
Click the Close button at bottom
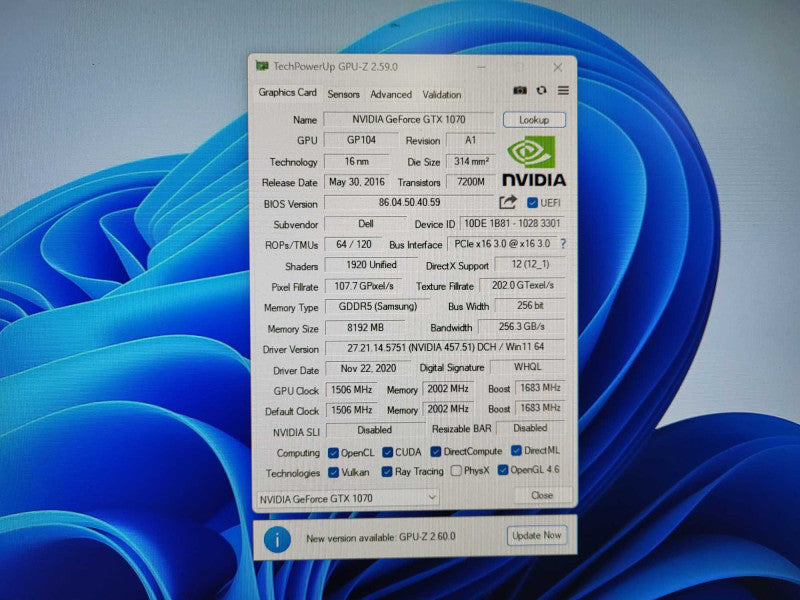(x=542, y=495)
